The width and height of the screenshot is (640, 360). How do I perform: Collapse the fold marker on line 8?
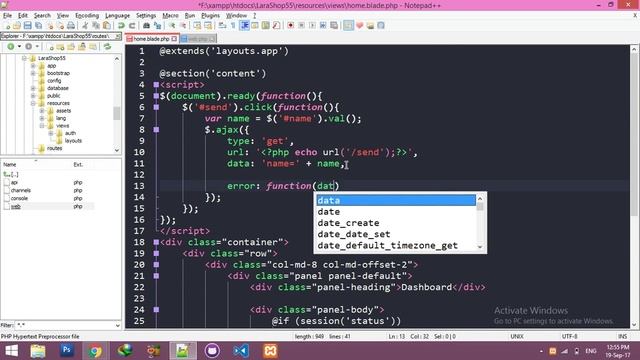tap(156, 130)
